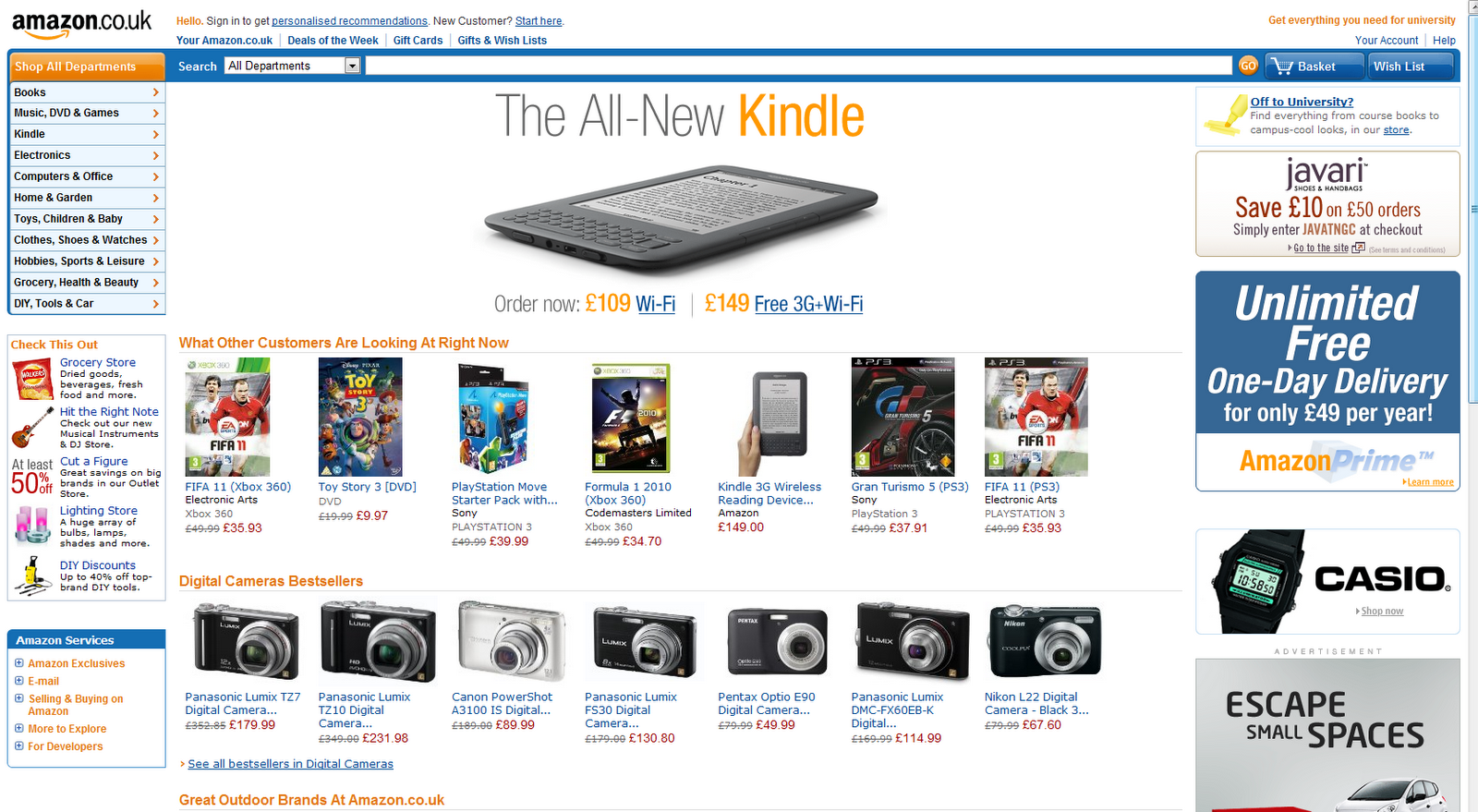Expand the Books department menu

87,92
